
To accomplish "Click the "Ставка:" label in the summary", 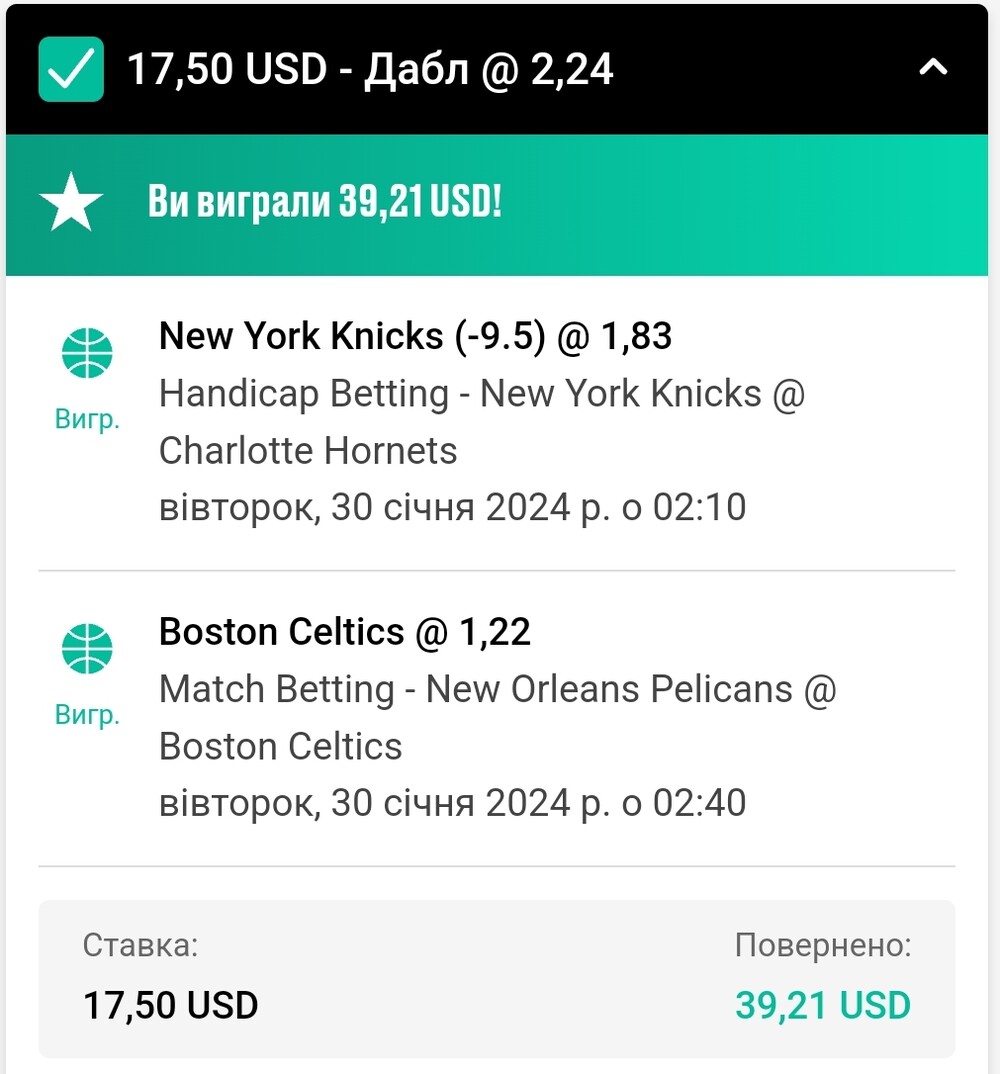I will (140, 945).
